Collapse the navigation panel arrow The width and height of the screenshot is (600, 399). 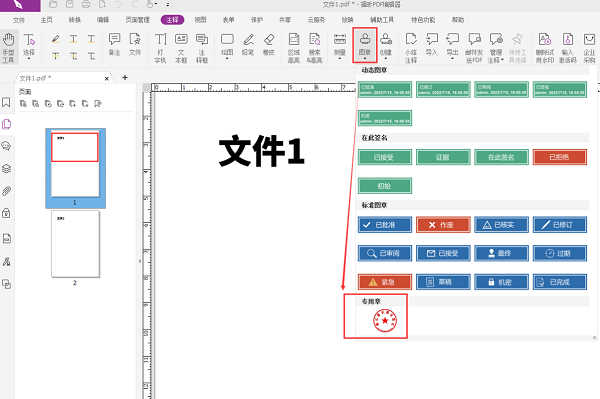(x=140, y=261)
